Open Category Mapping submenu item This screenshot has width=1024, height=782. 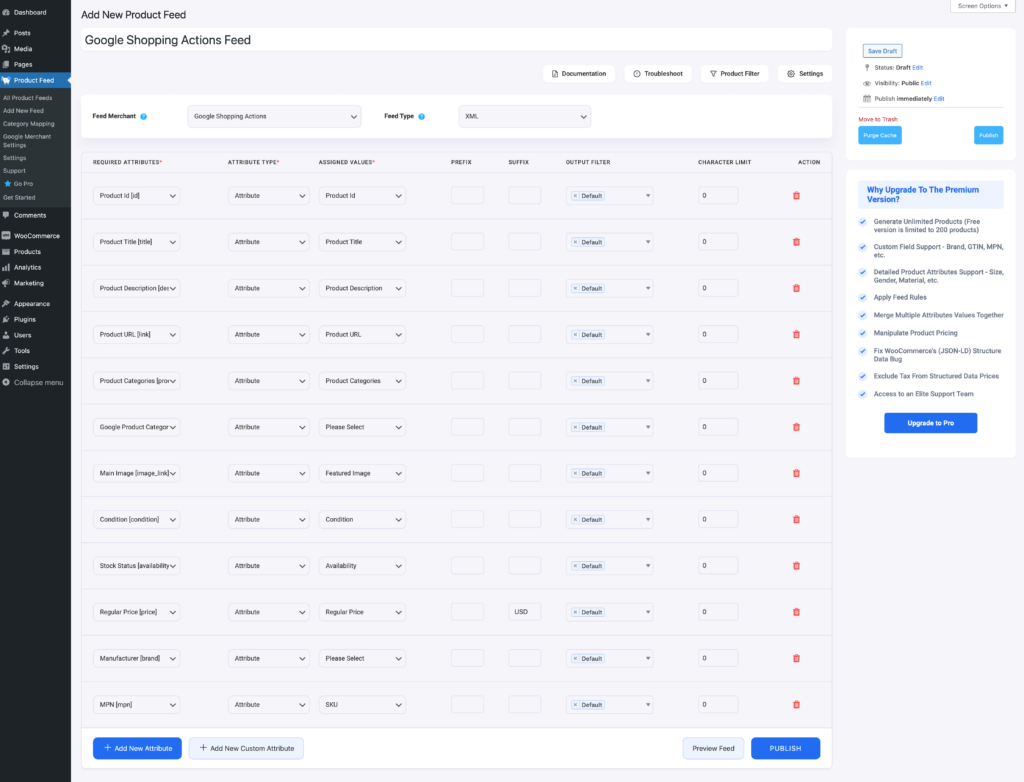(x=29, y=123)
